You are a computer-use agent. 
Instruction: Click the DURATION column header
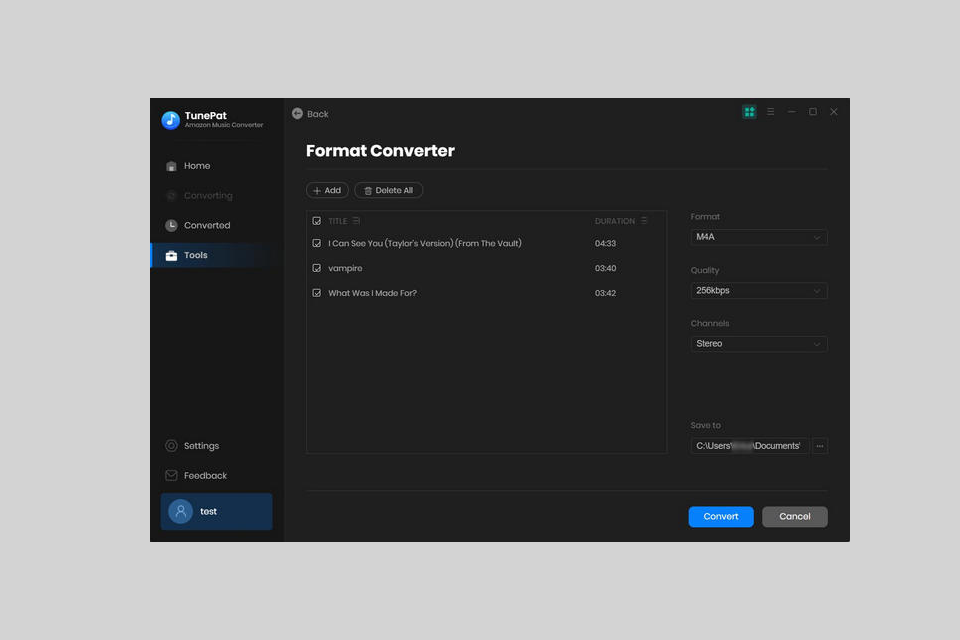point(615,221)
